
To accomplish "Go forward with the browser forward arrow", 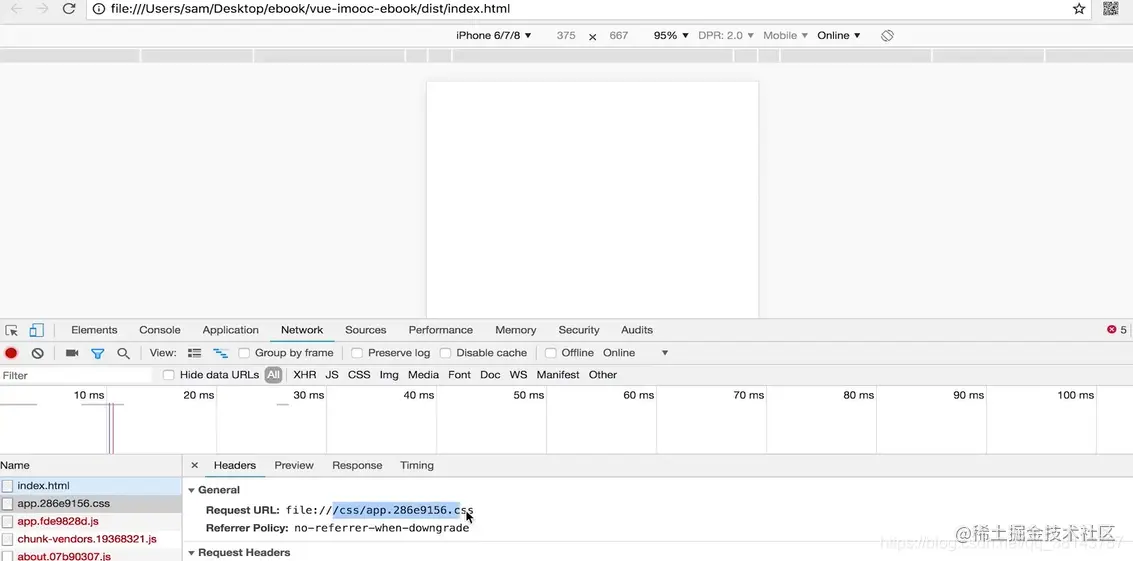I will pos(42,9).
